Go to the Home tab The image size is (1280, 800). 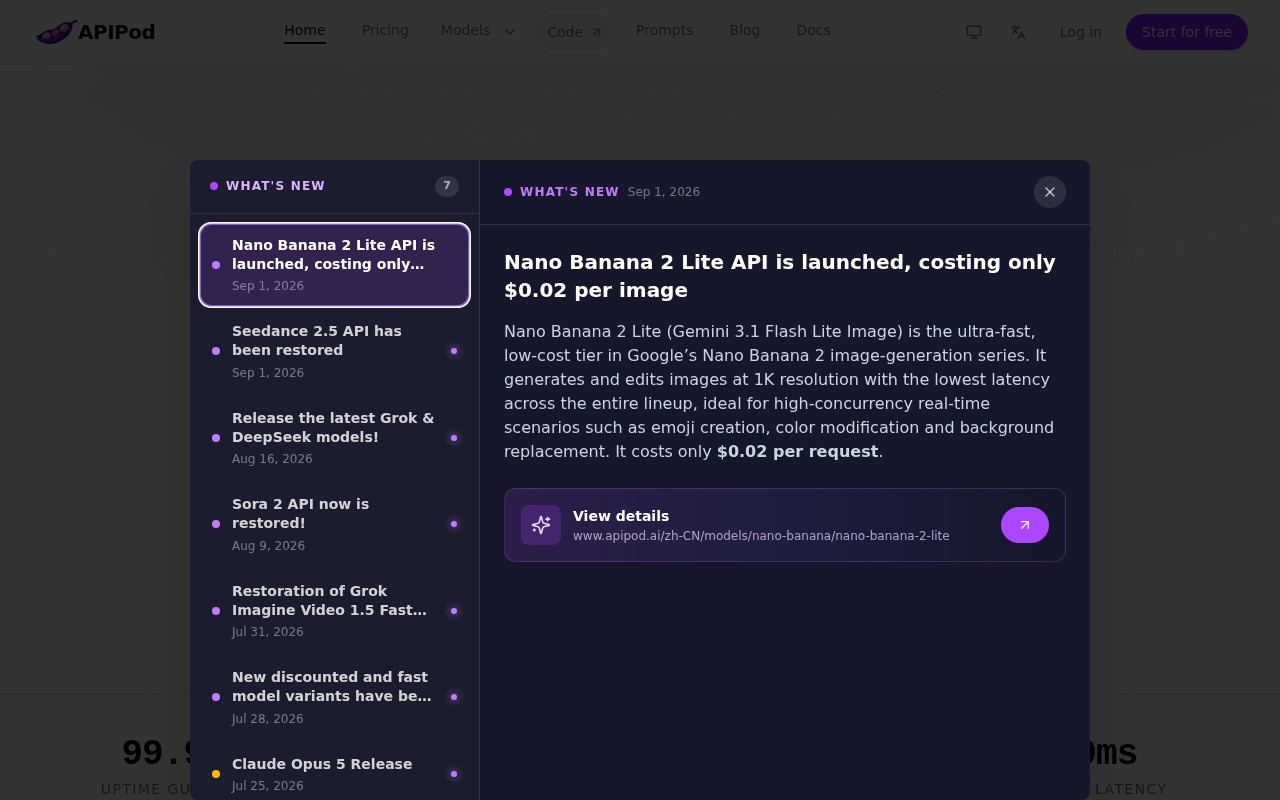point(305,30)
